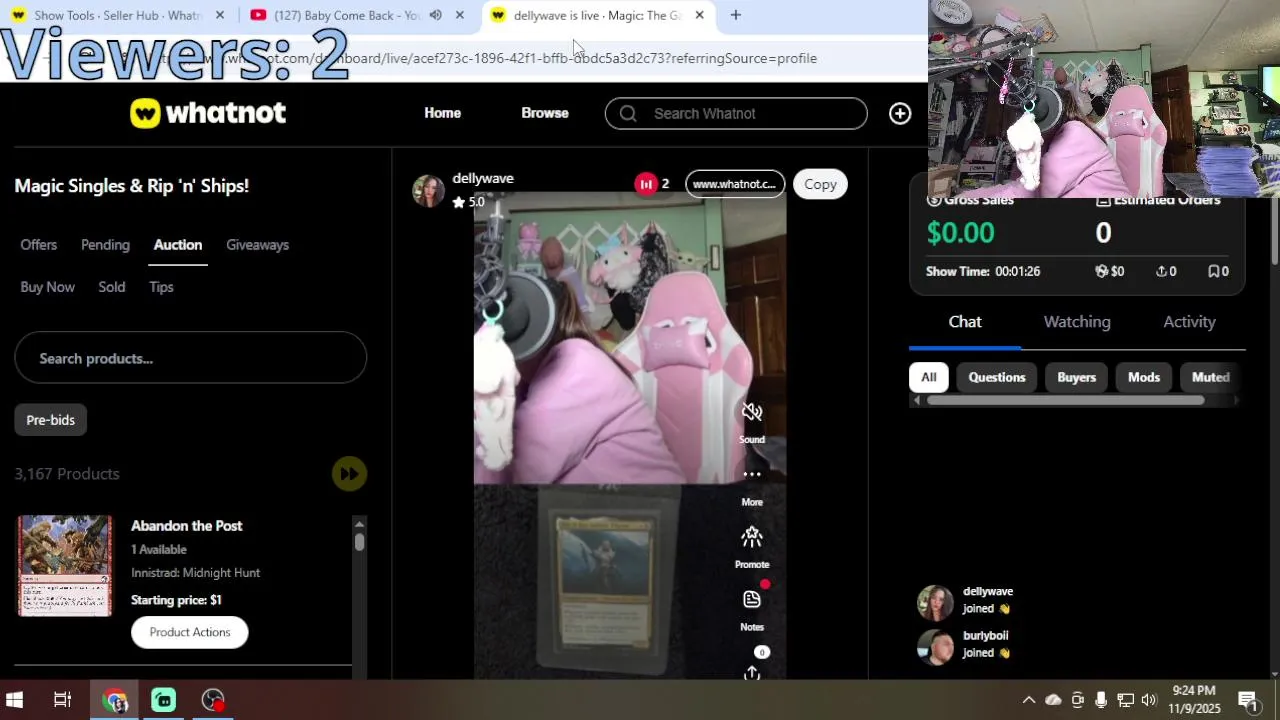Select the Questions chat filter
The image size is (1280, 720).
pyautogui.click(x=997, y=377)
